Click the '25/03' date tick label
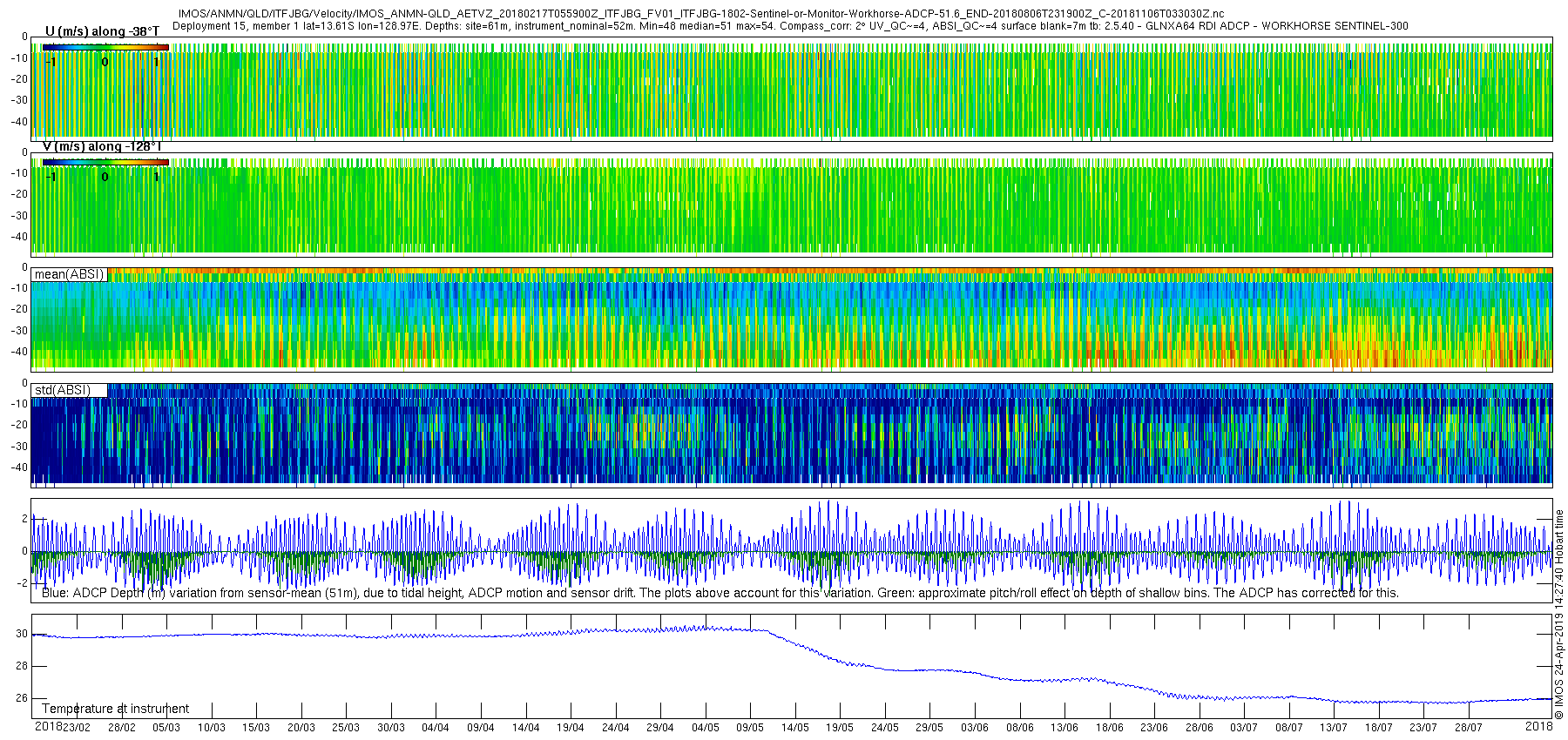 coord(346,727)
